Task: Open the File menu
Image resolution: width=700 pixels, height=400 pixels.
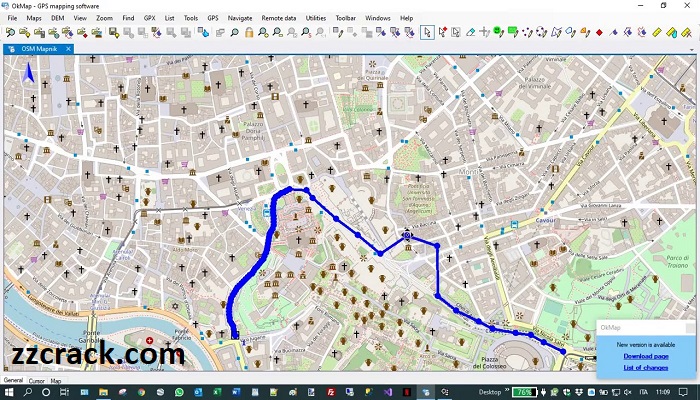Action: [x=12, y=18]
